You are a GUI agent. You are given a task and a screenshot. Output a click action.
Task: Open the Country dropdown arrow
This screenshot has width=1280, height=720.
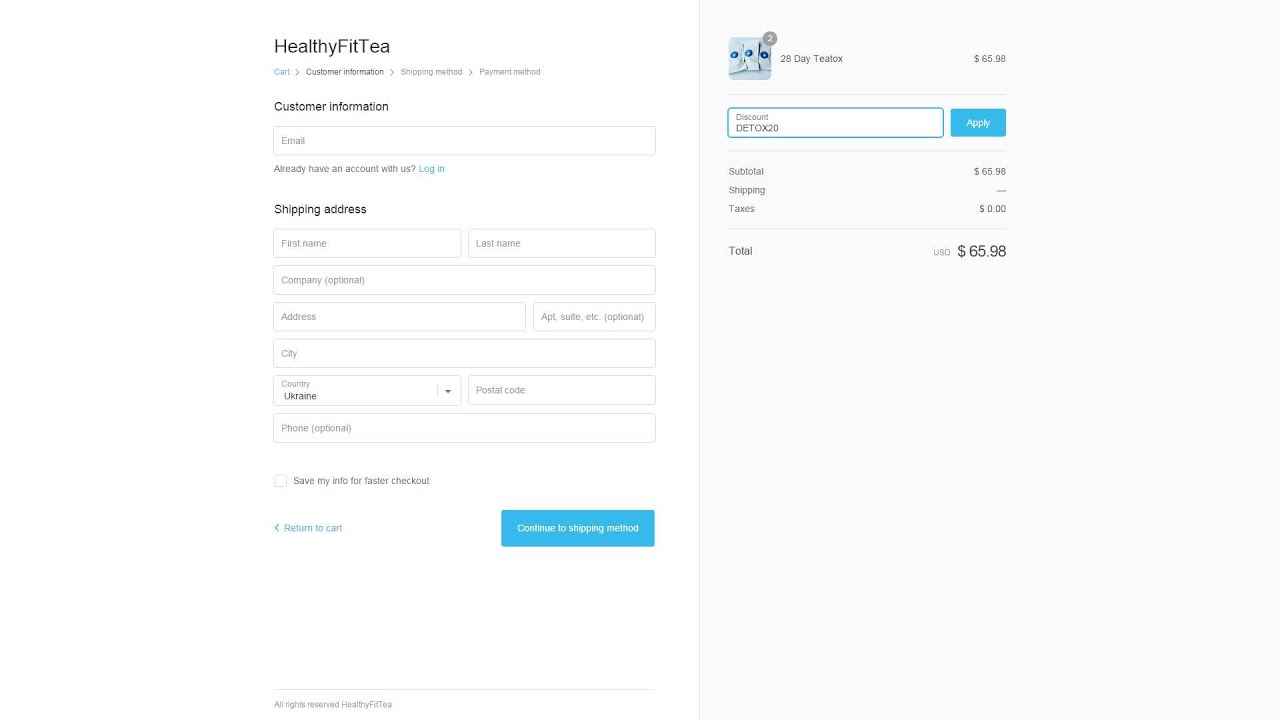(x=448, y=391)
